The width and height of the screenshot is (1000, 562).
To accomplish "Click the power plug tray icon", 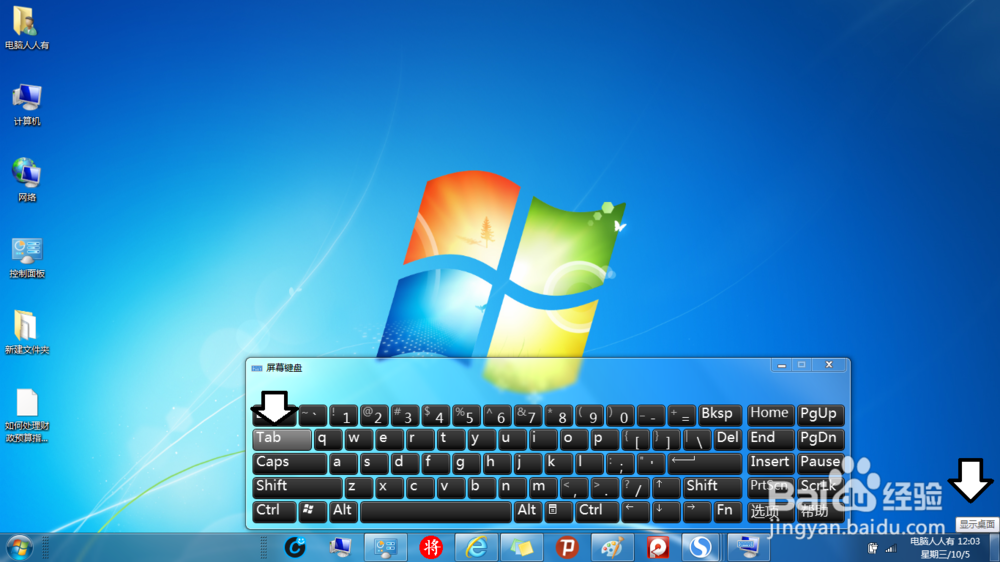I will pos(872,548).
